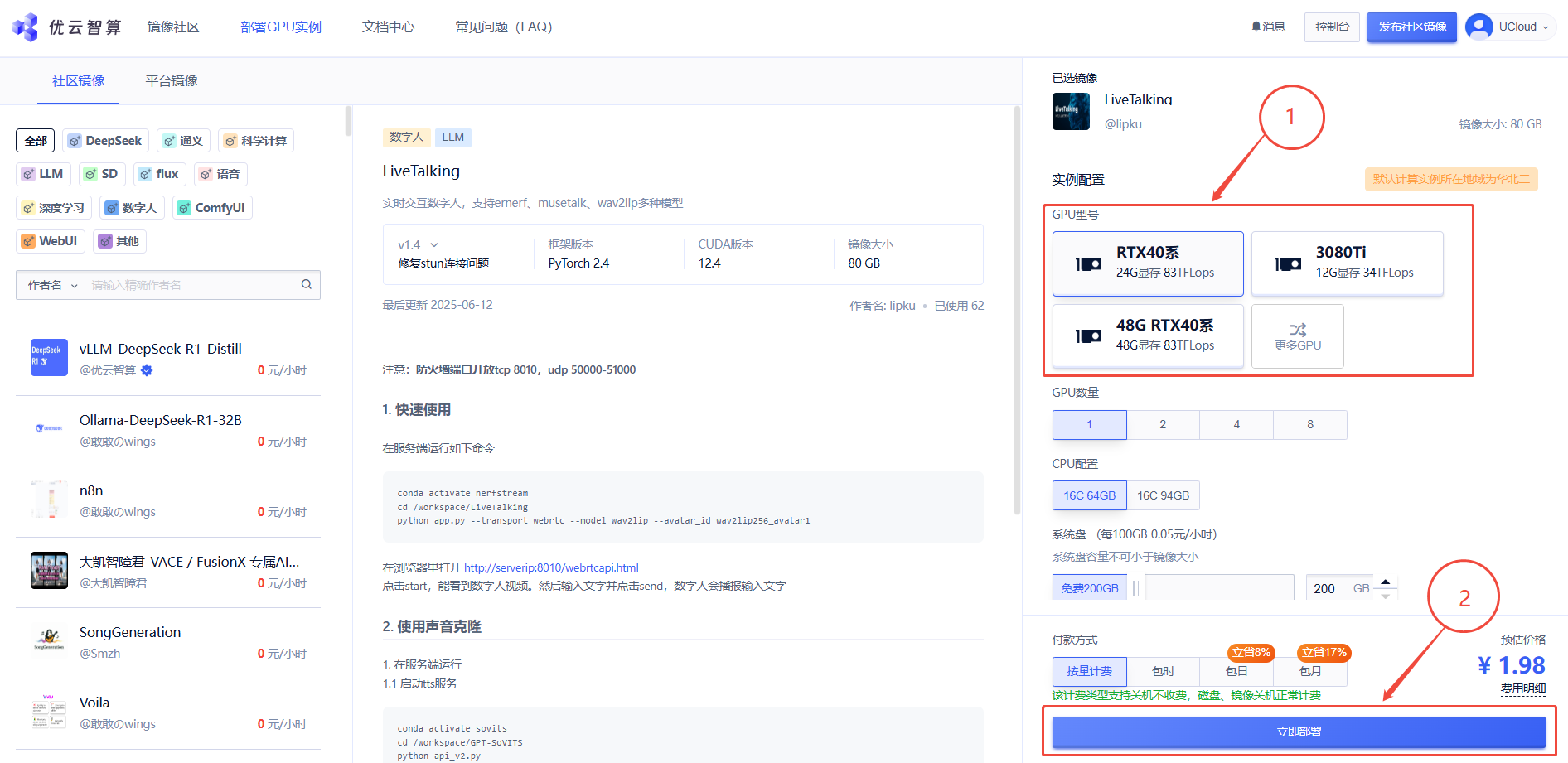Click the 更多GPU shuffle icon

click(1298, 330)
